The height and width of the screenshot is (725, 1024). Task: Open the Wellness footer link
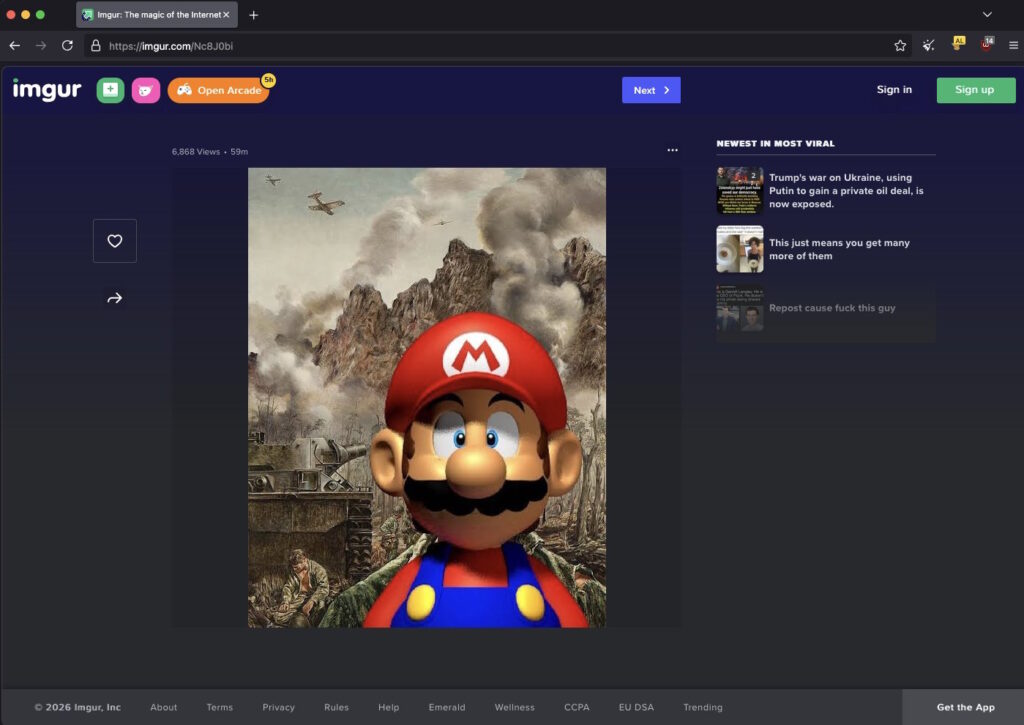[x=515, y=707]
